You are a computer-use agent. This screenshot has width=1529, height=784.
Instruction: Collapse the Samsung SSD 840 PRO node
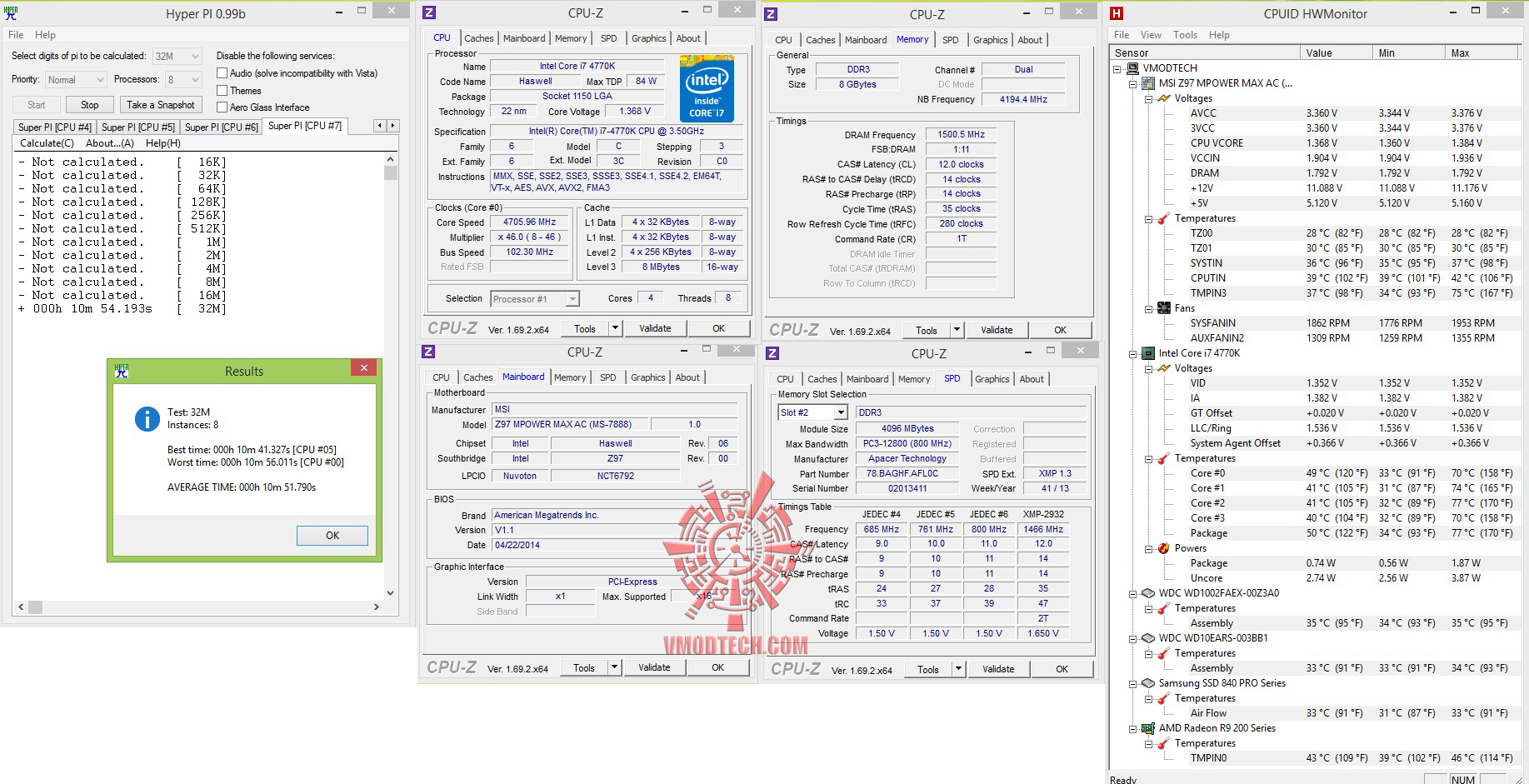(1133, 683)
